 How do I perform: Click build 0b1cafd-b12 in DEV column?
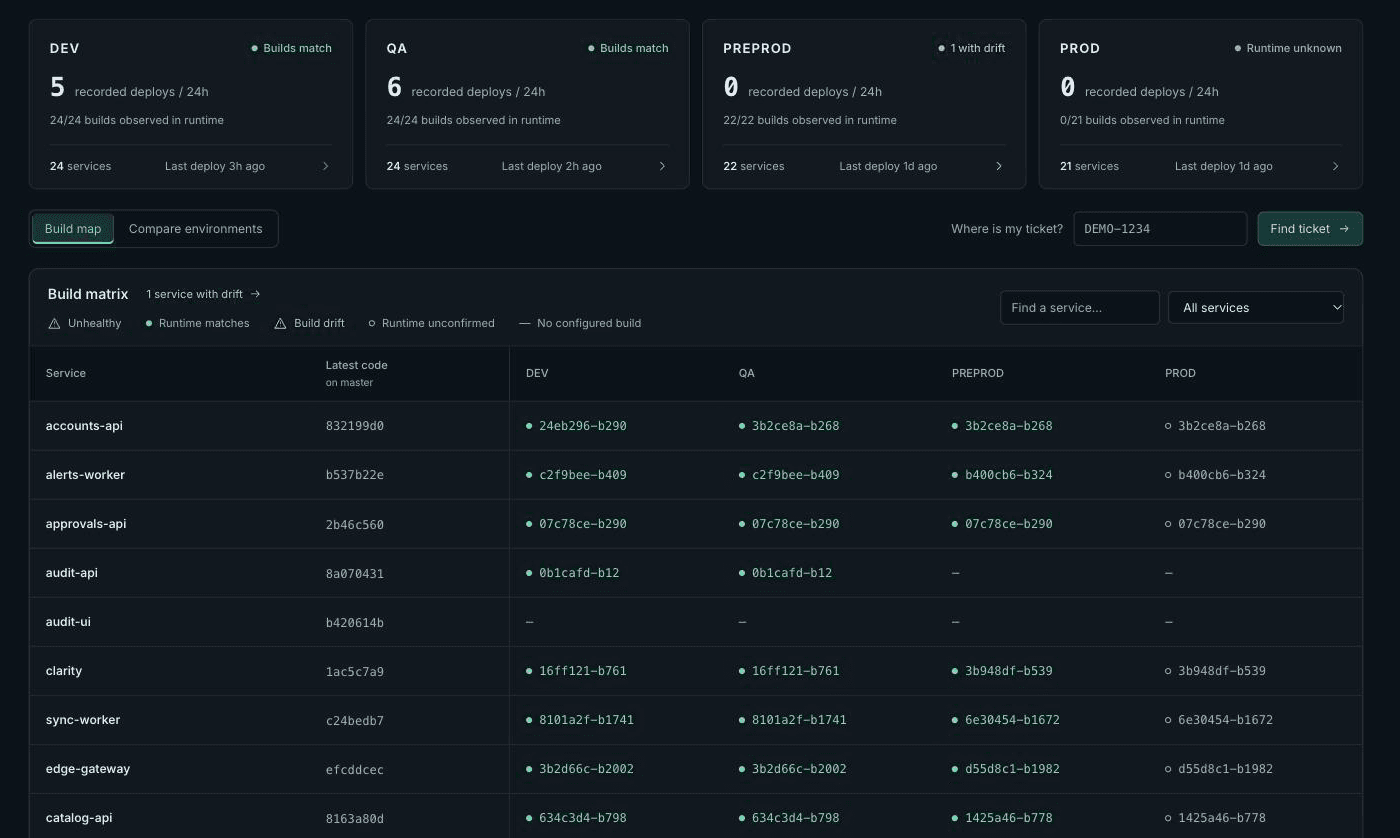click(579, 573)
